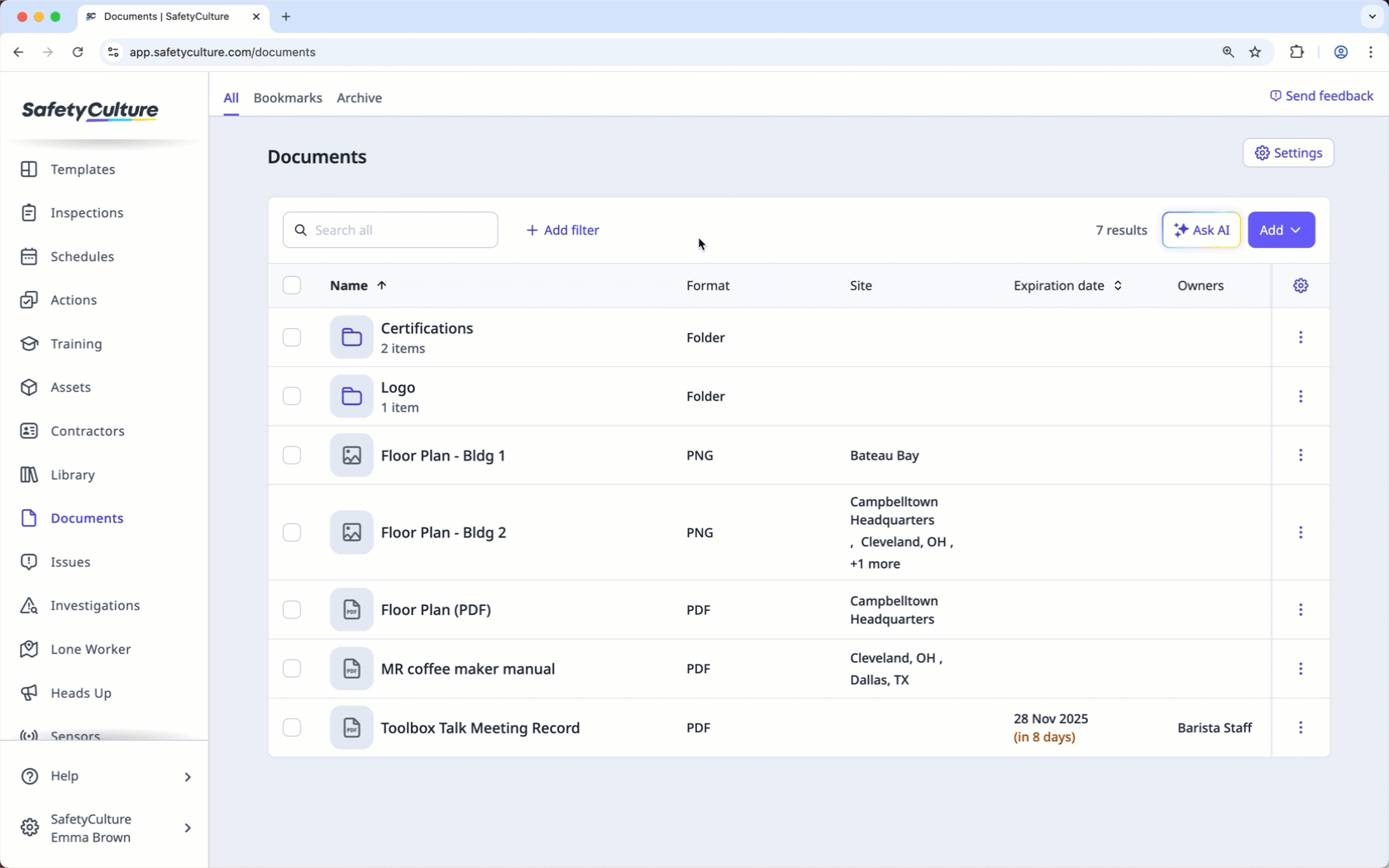Switch to the All tab

click(x=231, y=98)
